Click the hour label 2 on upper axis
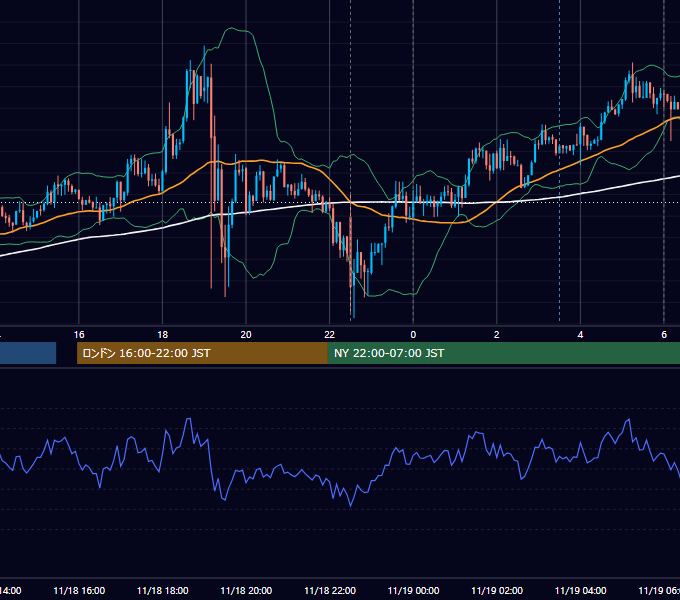This screenshot has height=600, width=680. tap(497, 335)
